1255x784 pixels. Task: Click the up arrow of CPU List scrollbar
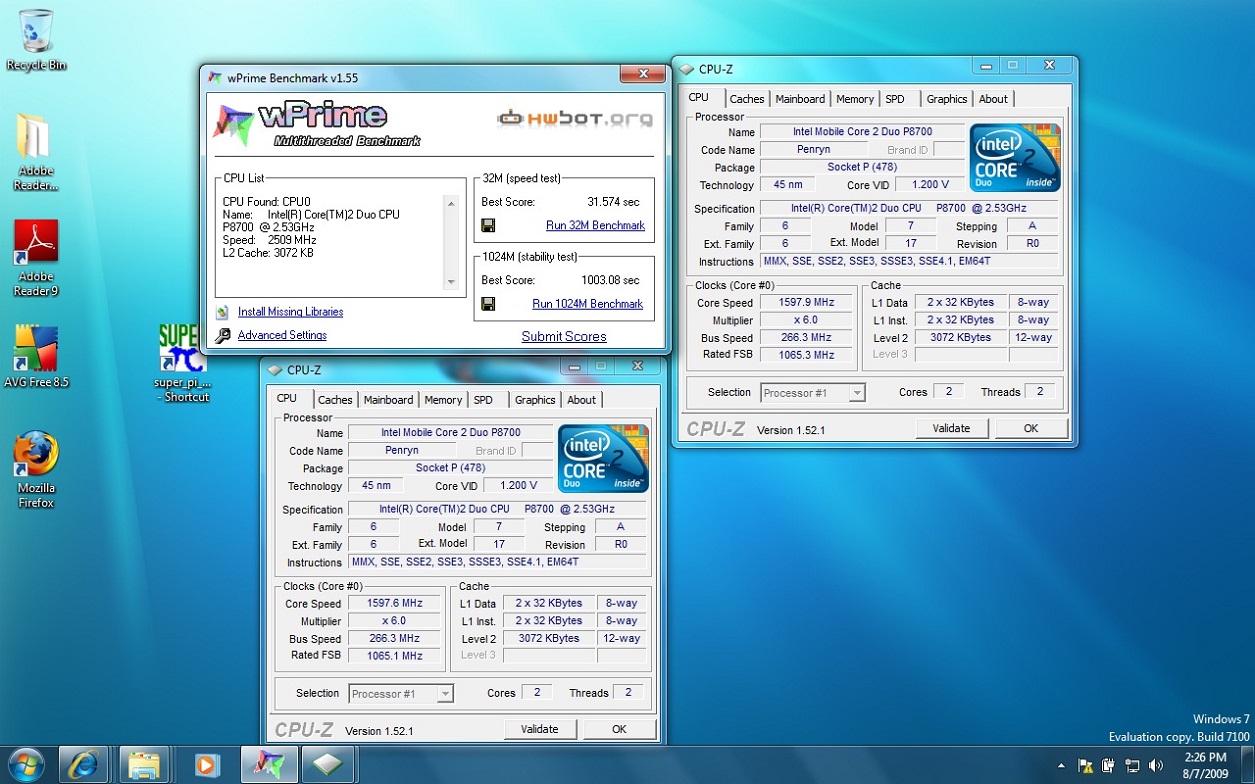451,203
